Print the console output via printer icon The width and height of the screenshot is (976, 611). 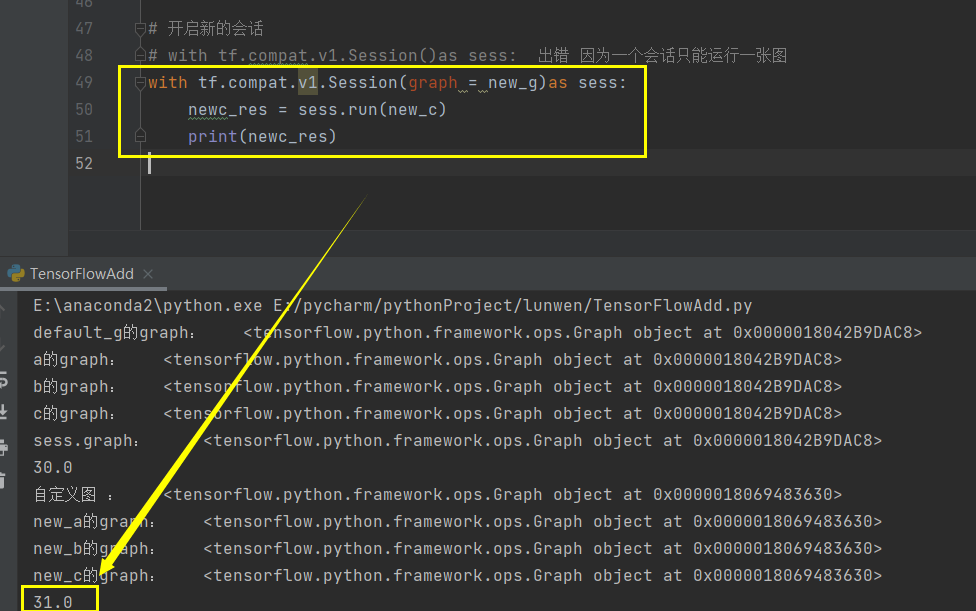tap(10, 445)
